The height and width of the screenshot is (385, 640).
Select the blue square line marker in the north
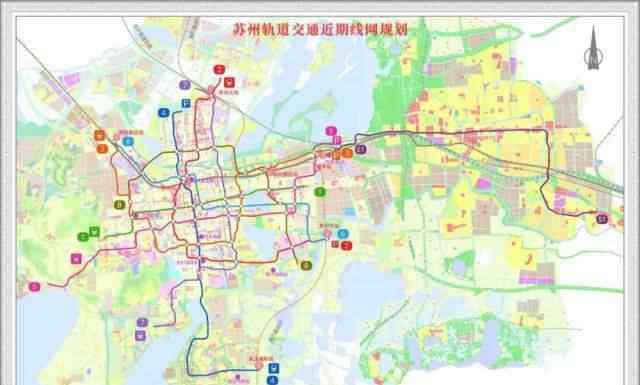(185, 103)
